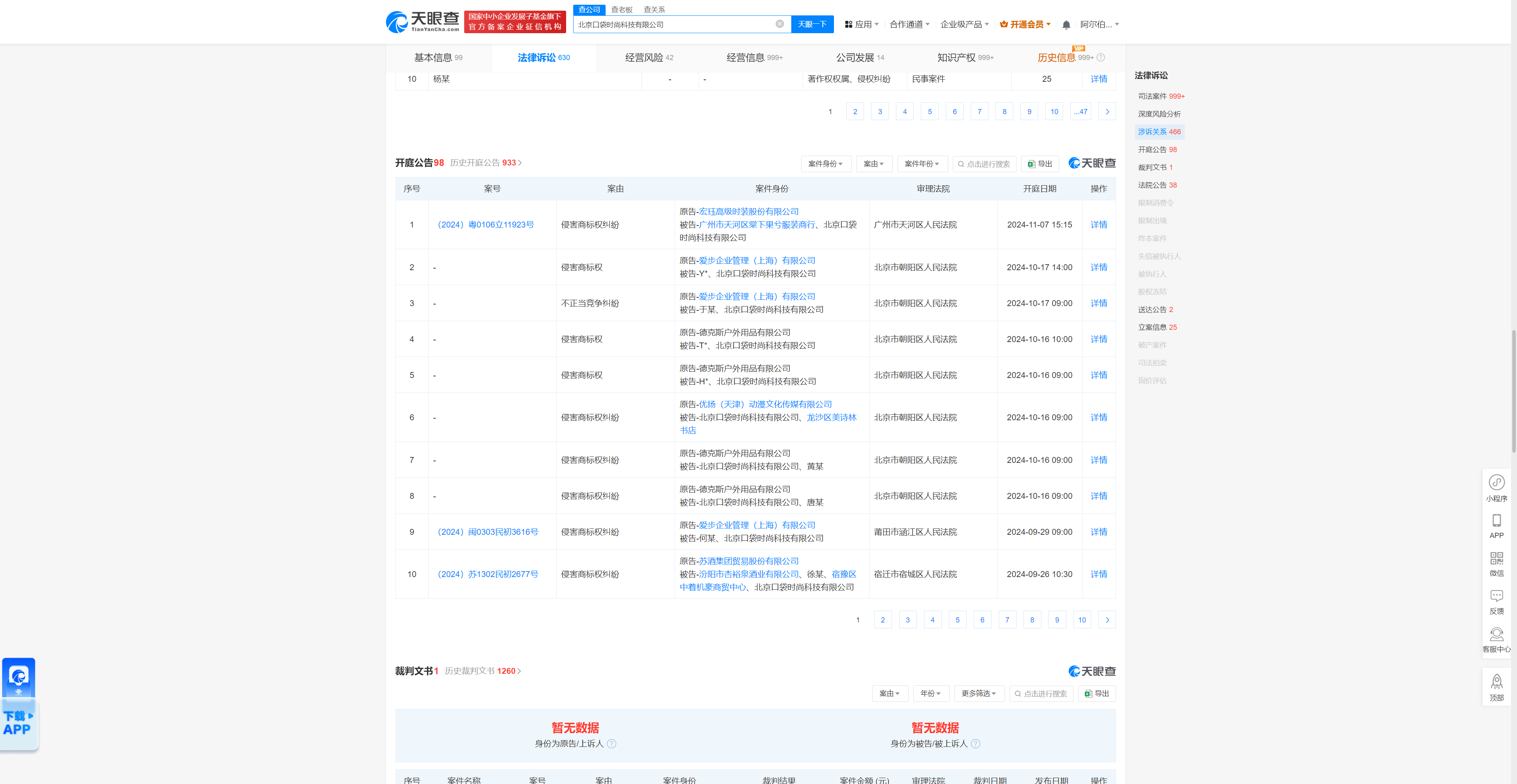View 详情 for row dated 2024-09-26 10:30

1098,574
